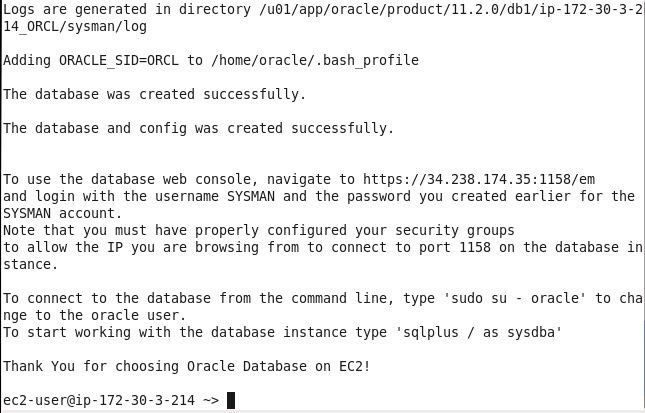645x413 pixels.
Task: Click the /home/oracle/.bash_profile path
Action: [x=315, y=60]
